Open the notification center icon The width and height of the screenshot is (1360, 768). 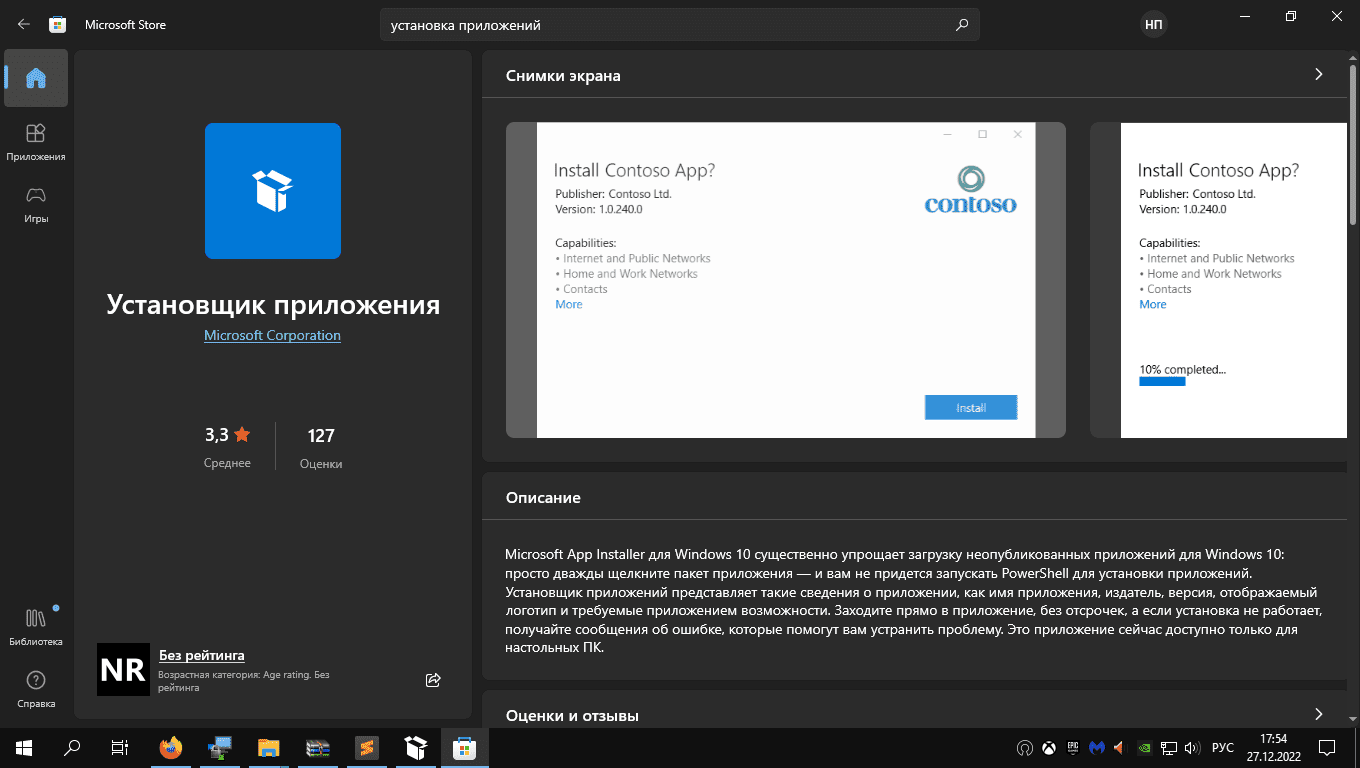tap(1327, 747)
